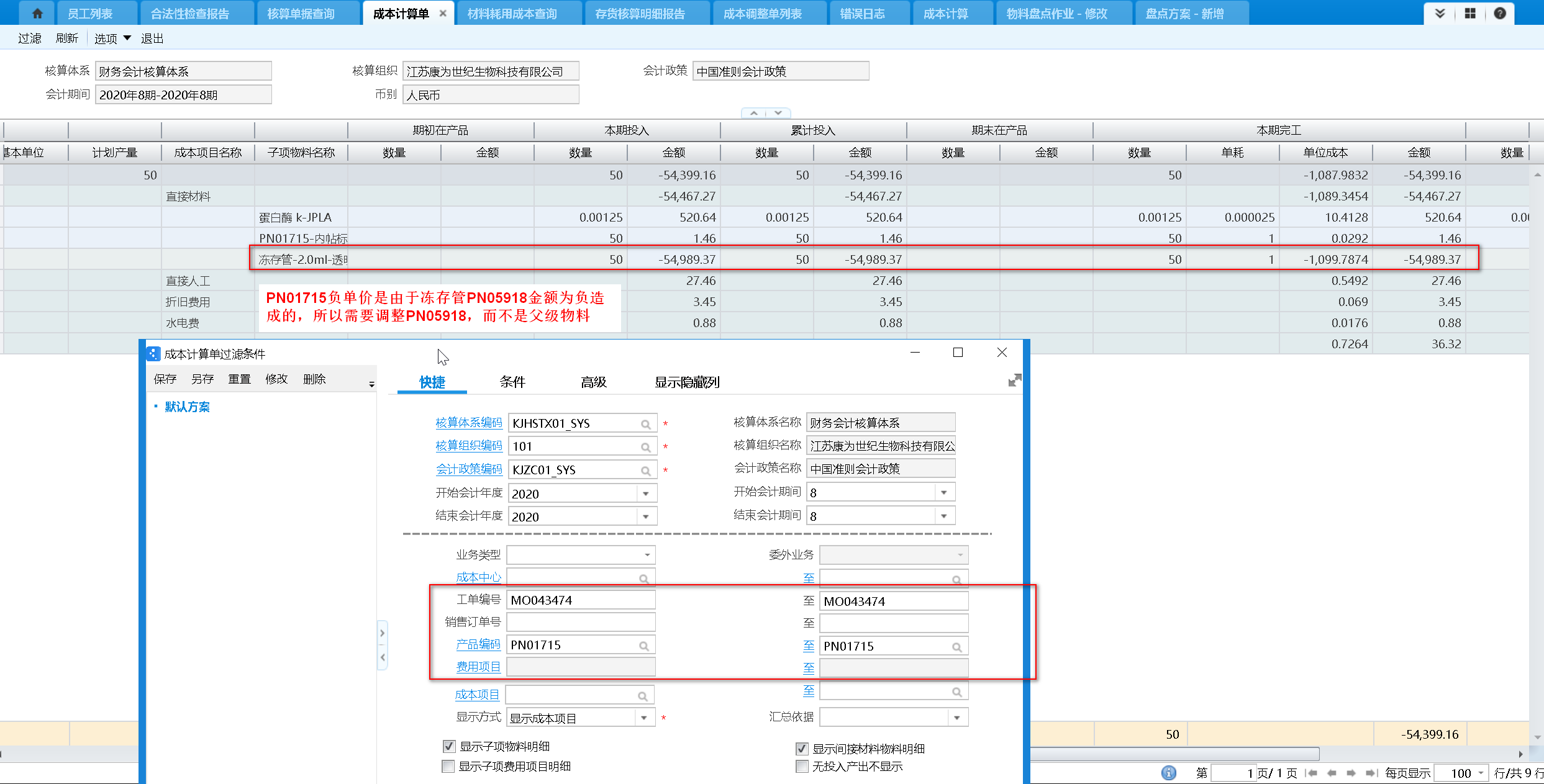The width and height of the screenshot is (1544, 784).
Task: Open 费用项目 link
Action: click(478, 667)
